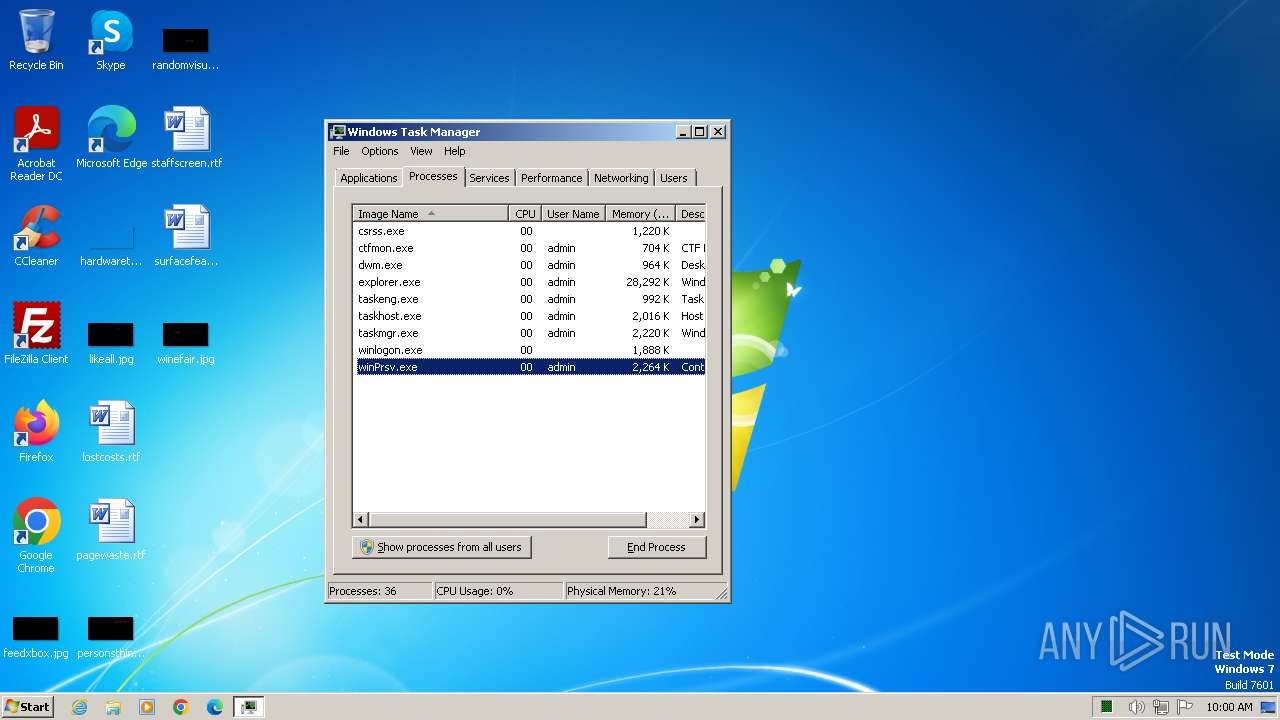The width and height of the screenshot is (1280, 720).
Task: Select the csrss.exe process row
Action: tap(530, 231)
